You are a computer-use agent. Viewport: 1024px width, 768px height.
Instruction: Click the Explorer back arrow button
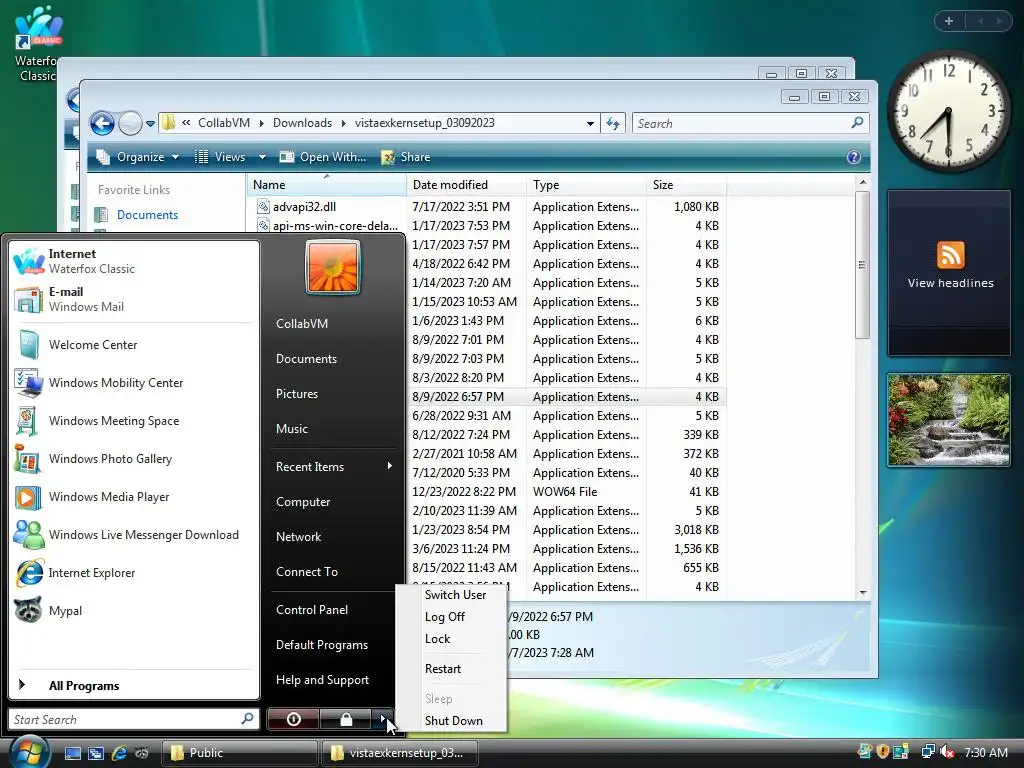tap(102, 123)
